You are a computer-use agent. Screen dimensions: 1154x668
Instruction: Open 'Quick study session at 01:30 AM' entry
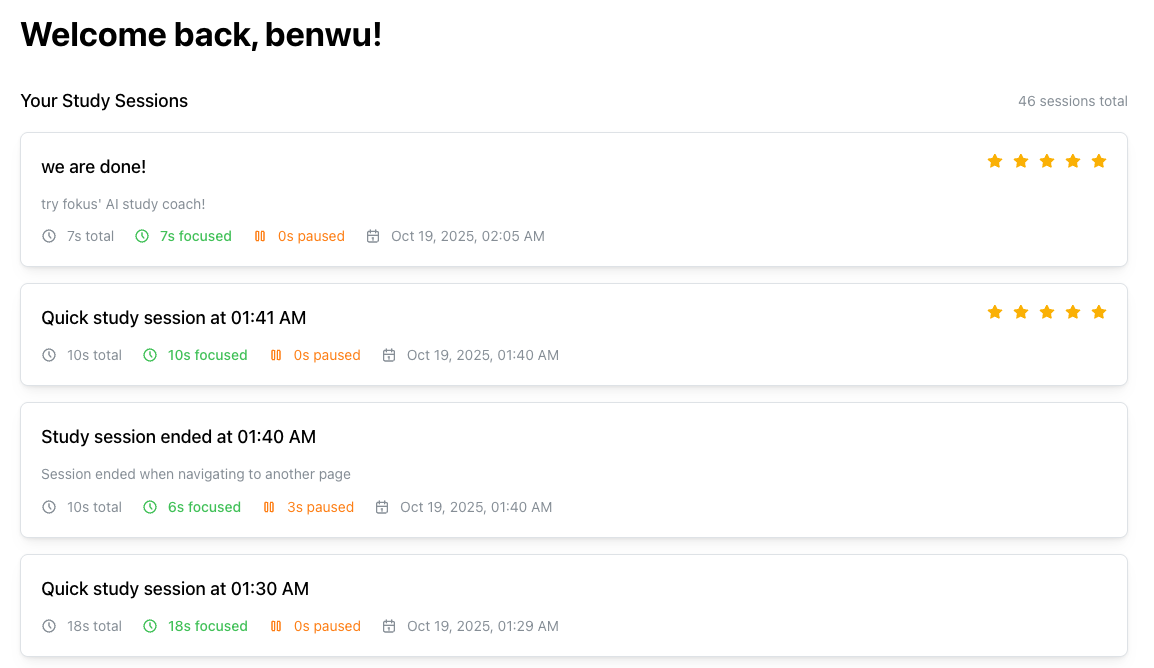(175, 589)
